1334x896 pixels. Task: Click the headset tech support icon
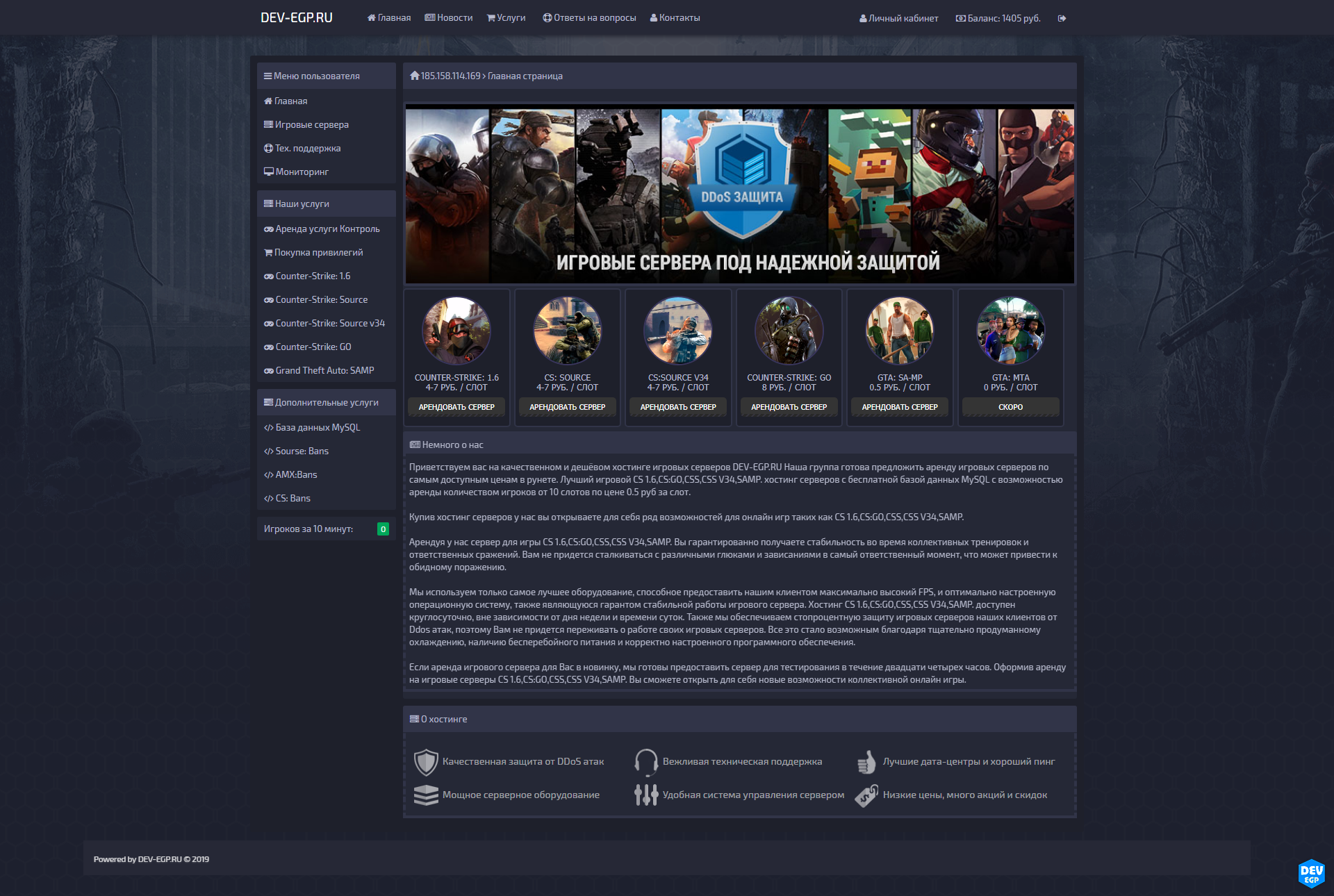(646, 762)
